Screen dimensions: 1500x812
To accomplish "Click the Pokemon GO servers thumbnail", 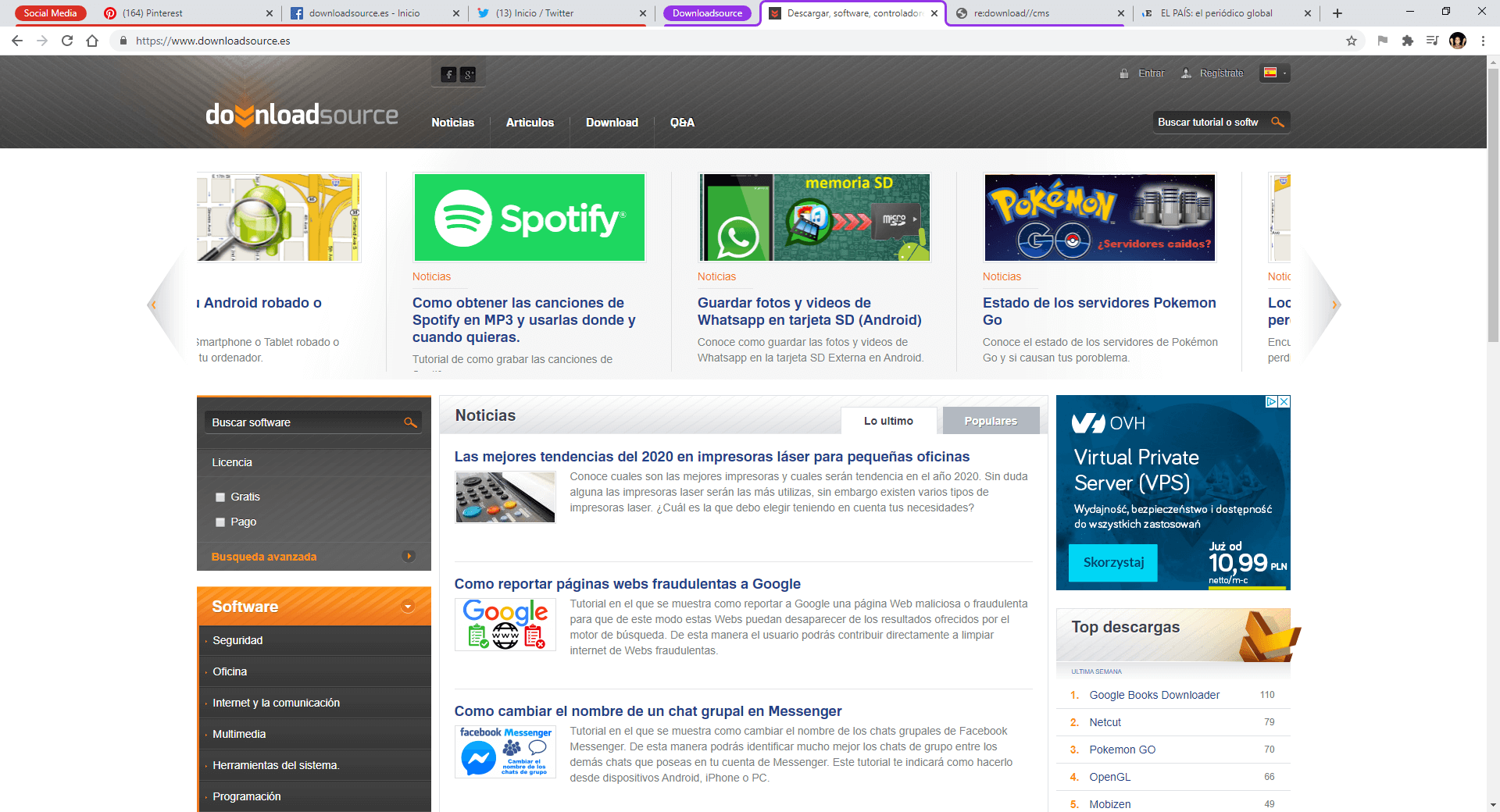I will coord(1100,218).
